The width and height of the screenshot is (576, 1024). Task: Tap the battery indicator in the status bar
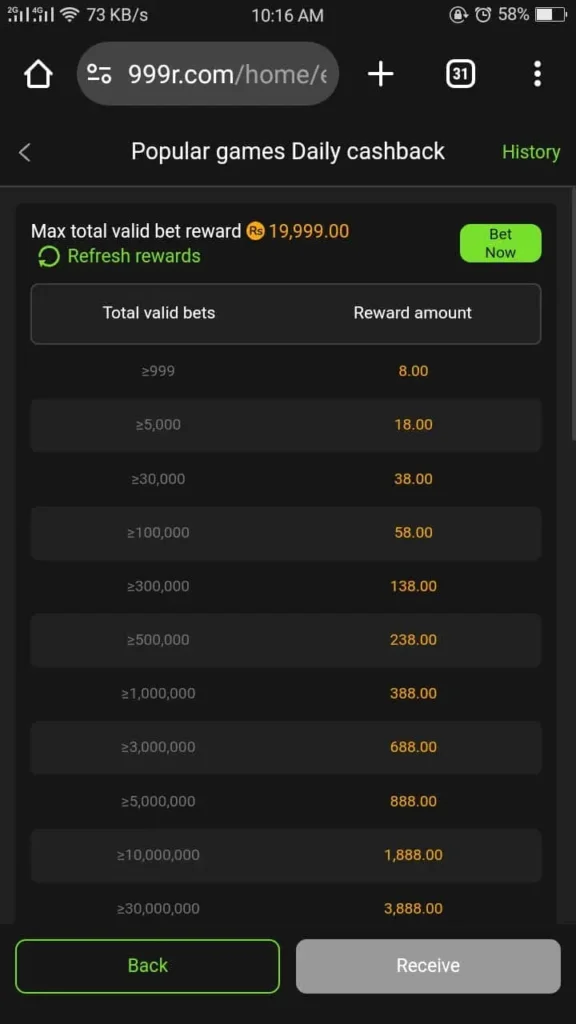pos(549,15)
